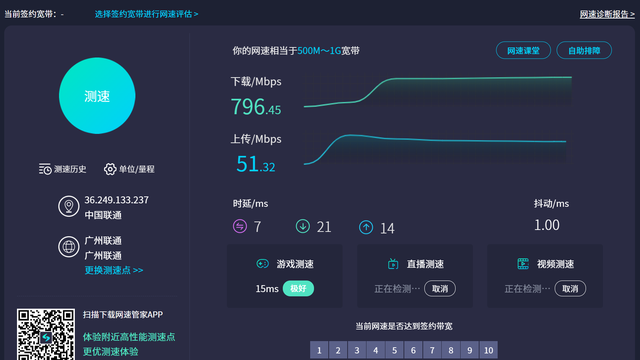Screen dimensions: 640x360
Task: Rate the network speed as 8
Action: click(x=451, y=350)
